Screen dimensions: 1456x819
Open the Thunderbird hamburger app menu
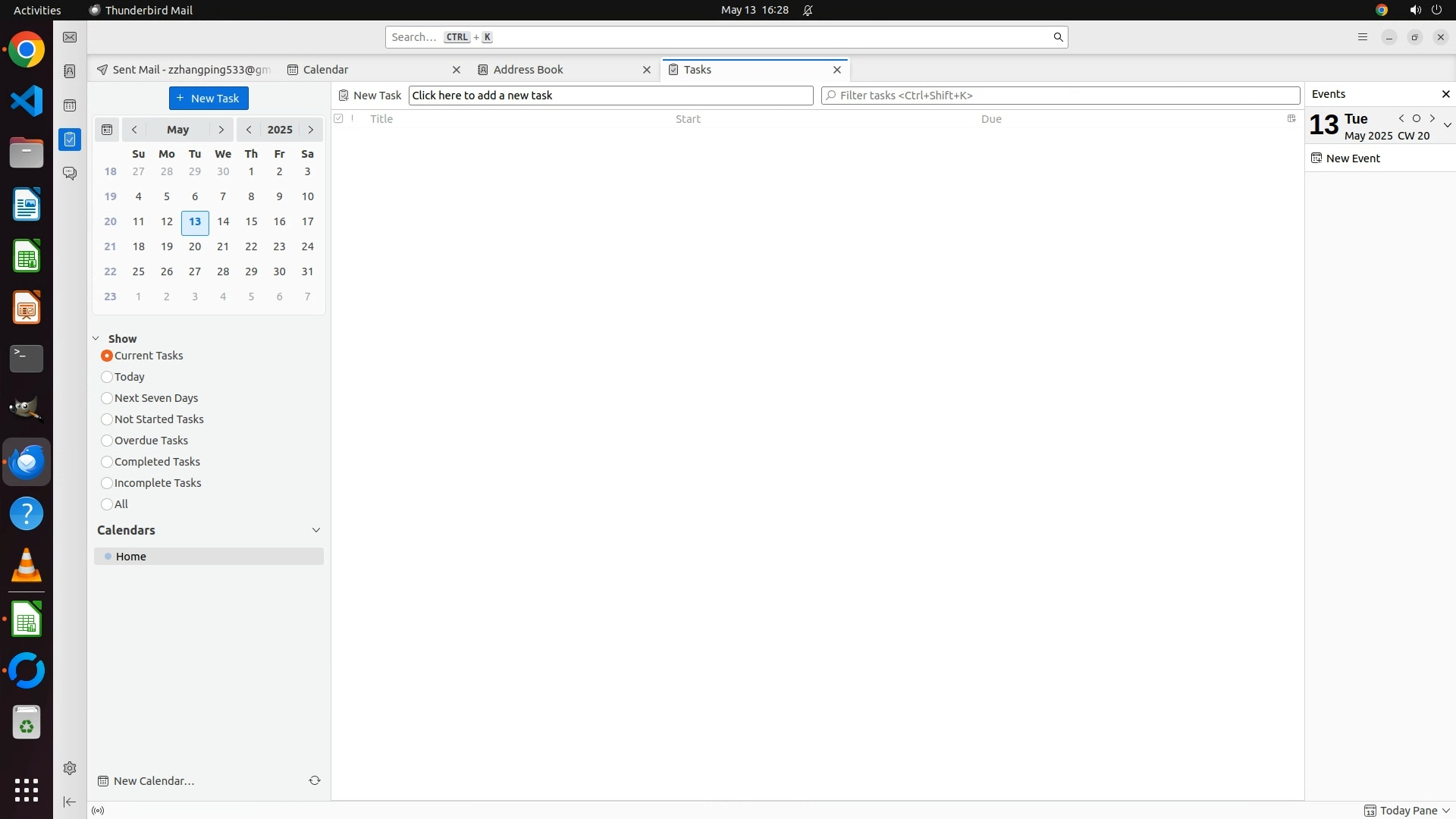coord(1363,37)
